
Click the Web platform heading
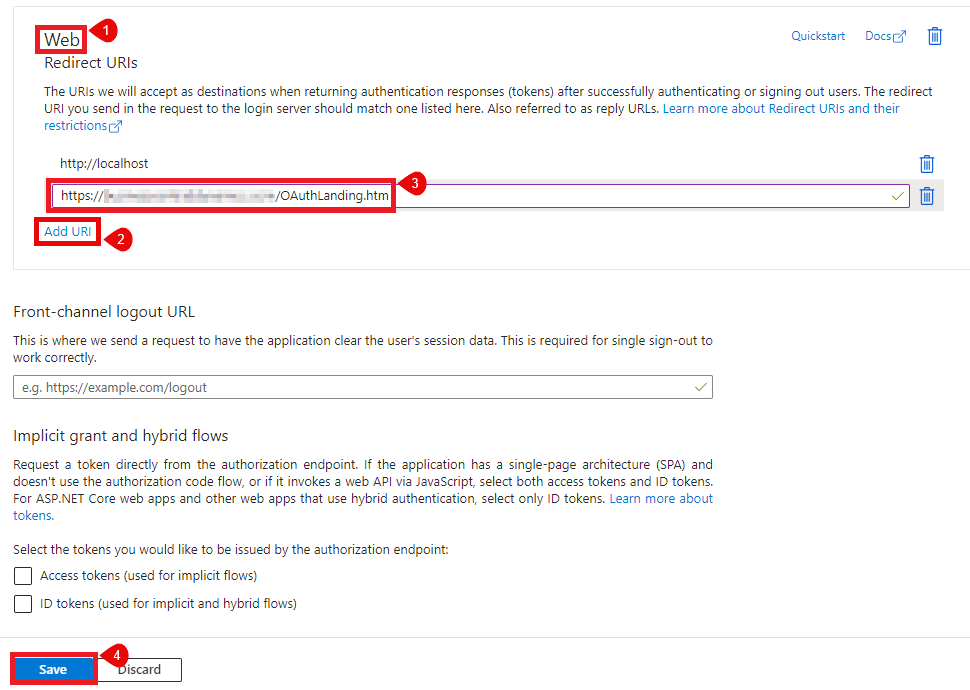coord(62,40)
